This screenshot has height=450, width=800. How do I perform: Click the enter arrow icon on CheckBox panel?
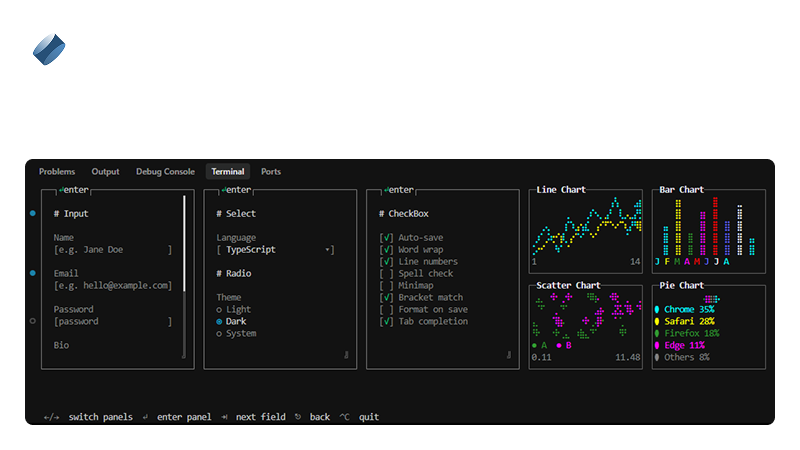[387, 189]
